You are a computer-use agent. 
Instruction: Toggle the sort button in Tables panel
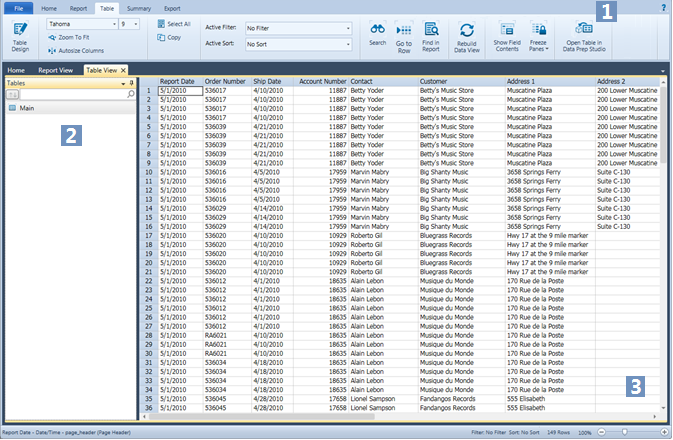pos(13,94)
